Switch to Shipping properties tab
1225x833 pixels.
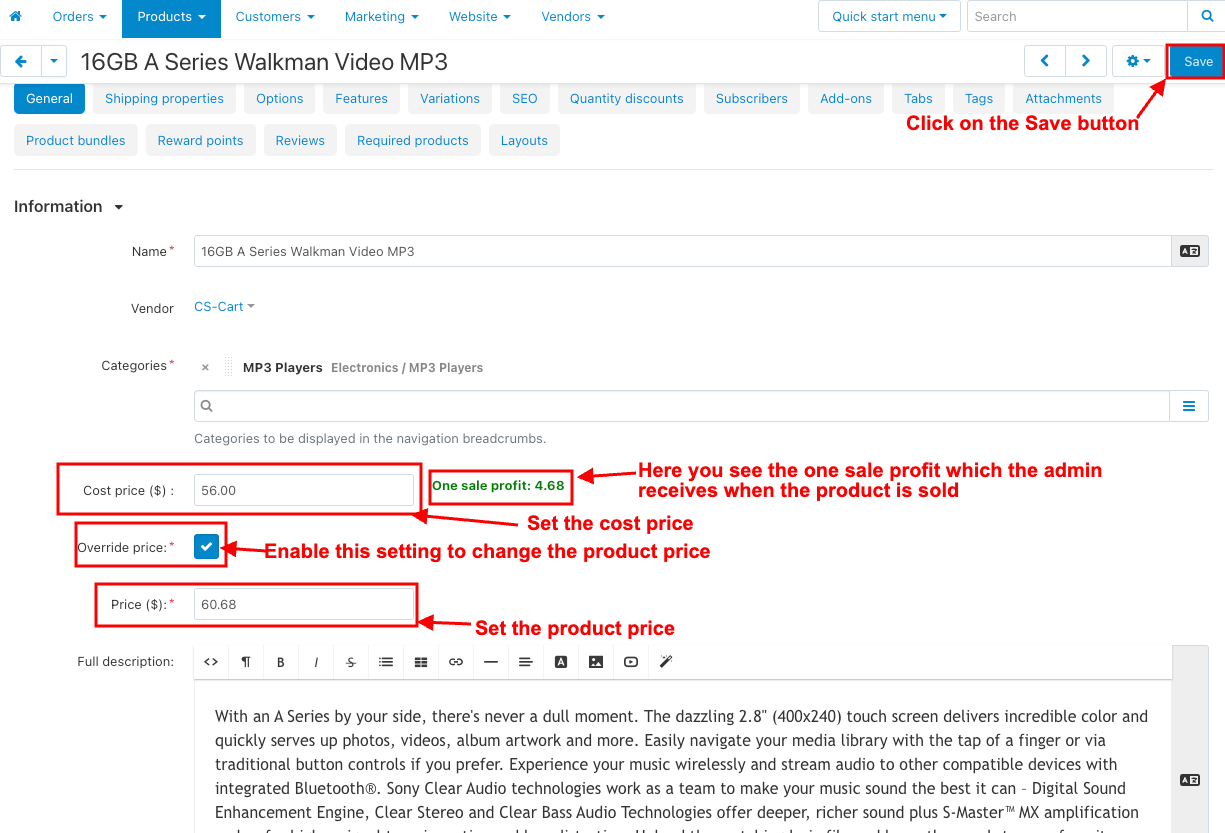coord(164,98)
